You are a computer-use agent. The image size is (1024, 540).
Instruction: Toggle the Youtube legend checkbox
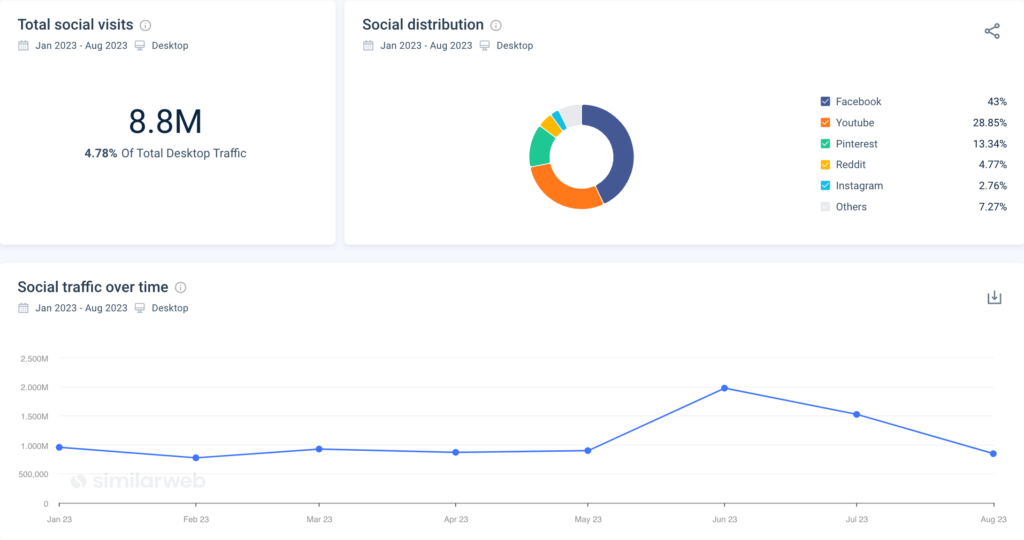(x=825, y=123)
